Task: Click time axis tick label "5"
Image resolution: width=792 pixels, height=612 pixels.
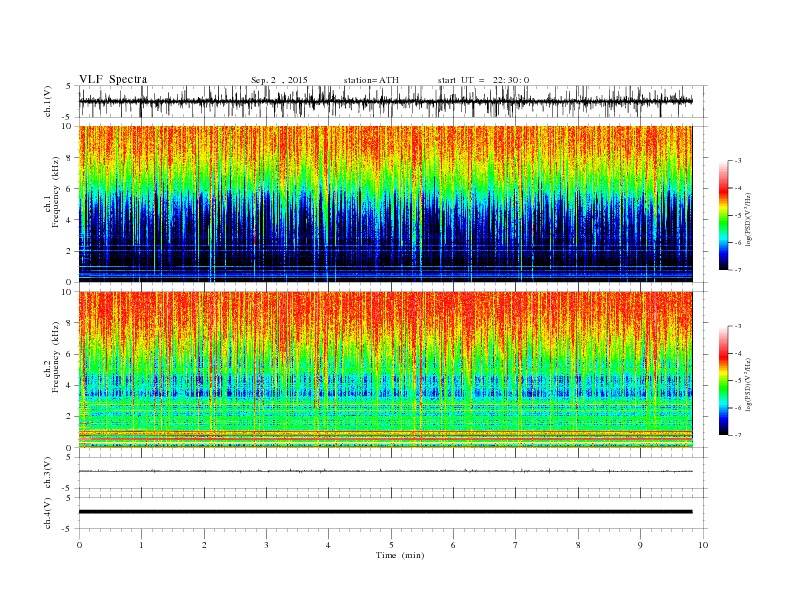Action: pos(391,545)
